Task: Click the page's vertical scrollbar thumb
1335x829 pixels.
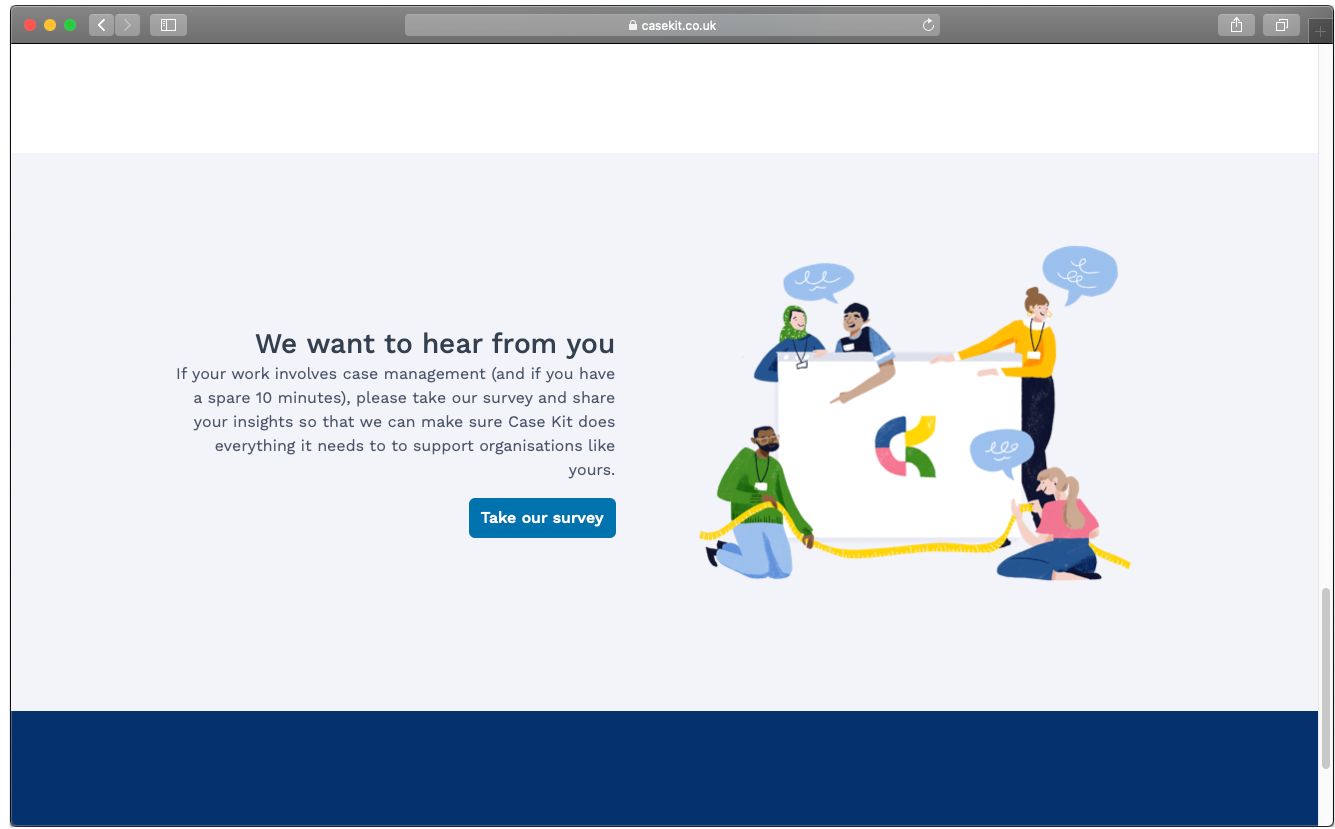Action: click(x=1326, y=678)
